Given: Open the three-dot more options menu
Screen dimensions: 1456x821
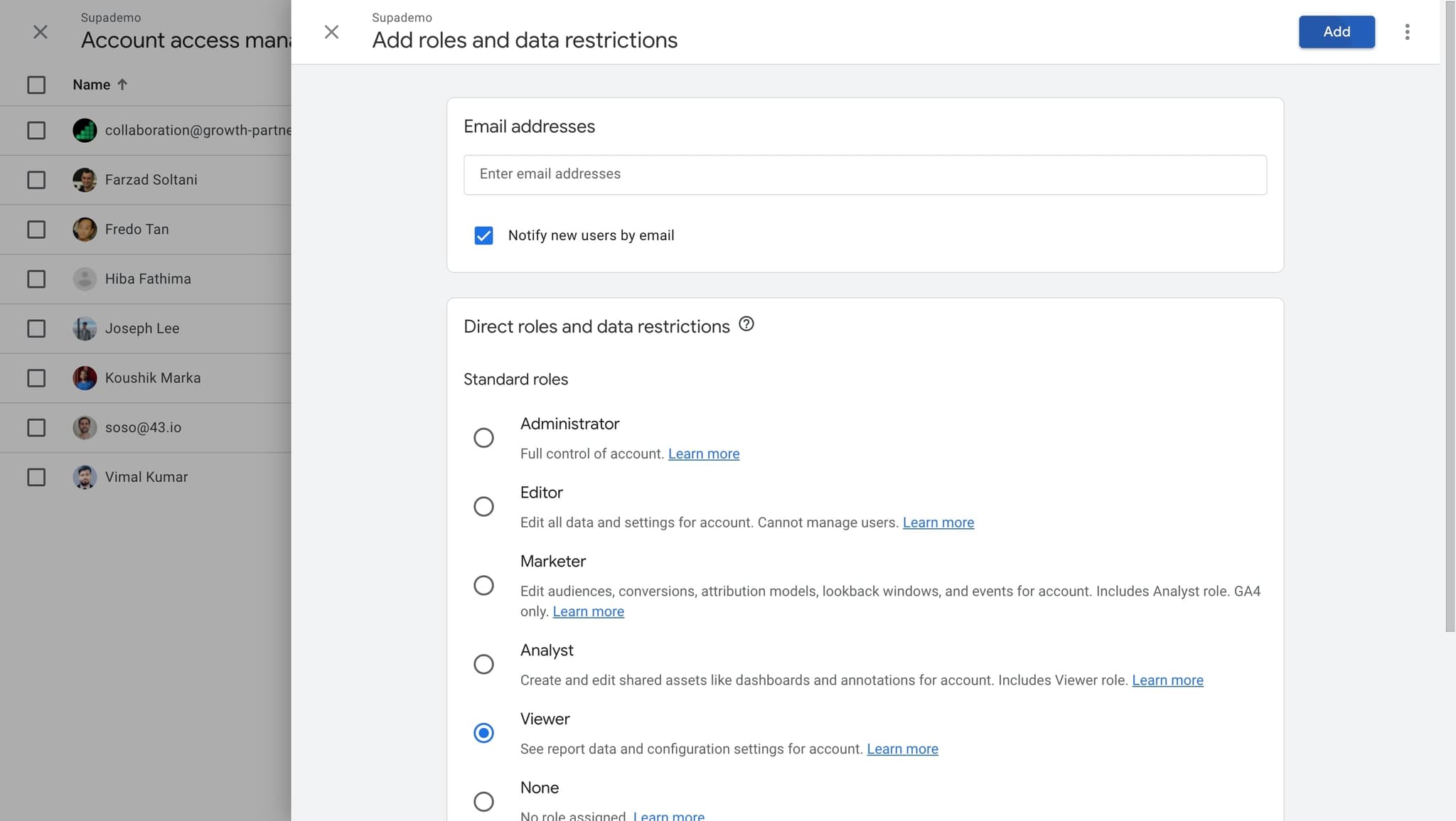Looking at the screenshot, I should [x=1407, y=32].
